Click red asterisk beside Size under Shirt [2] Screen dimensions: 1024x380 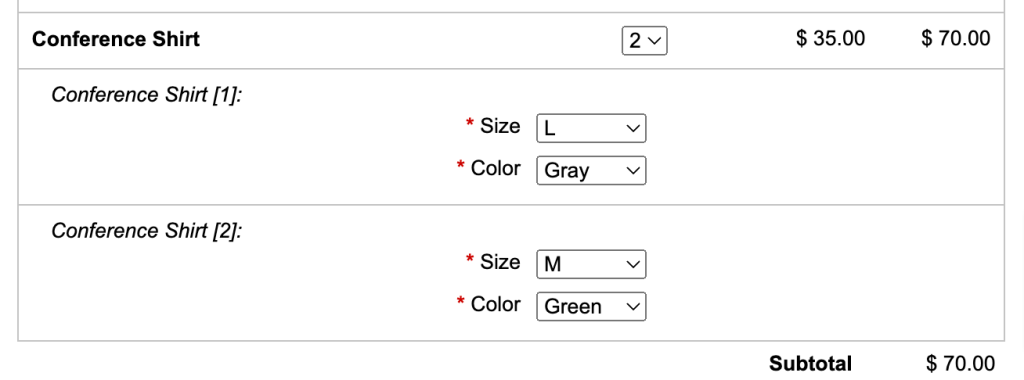click(x=470, y=259)
